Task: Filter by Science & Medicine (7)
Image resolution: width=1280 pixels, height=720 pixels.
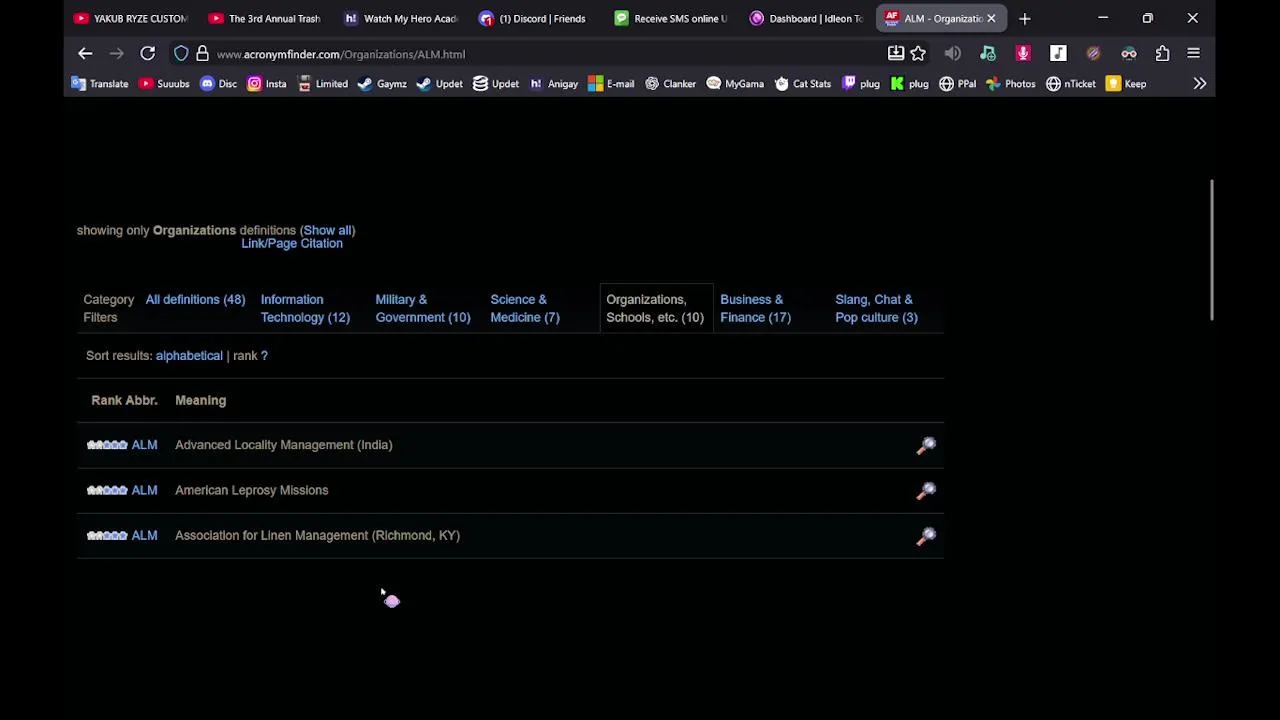Action: (x=525, y=309)
